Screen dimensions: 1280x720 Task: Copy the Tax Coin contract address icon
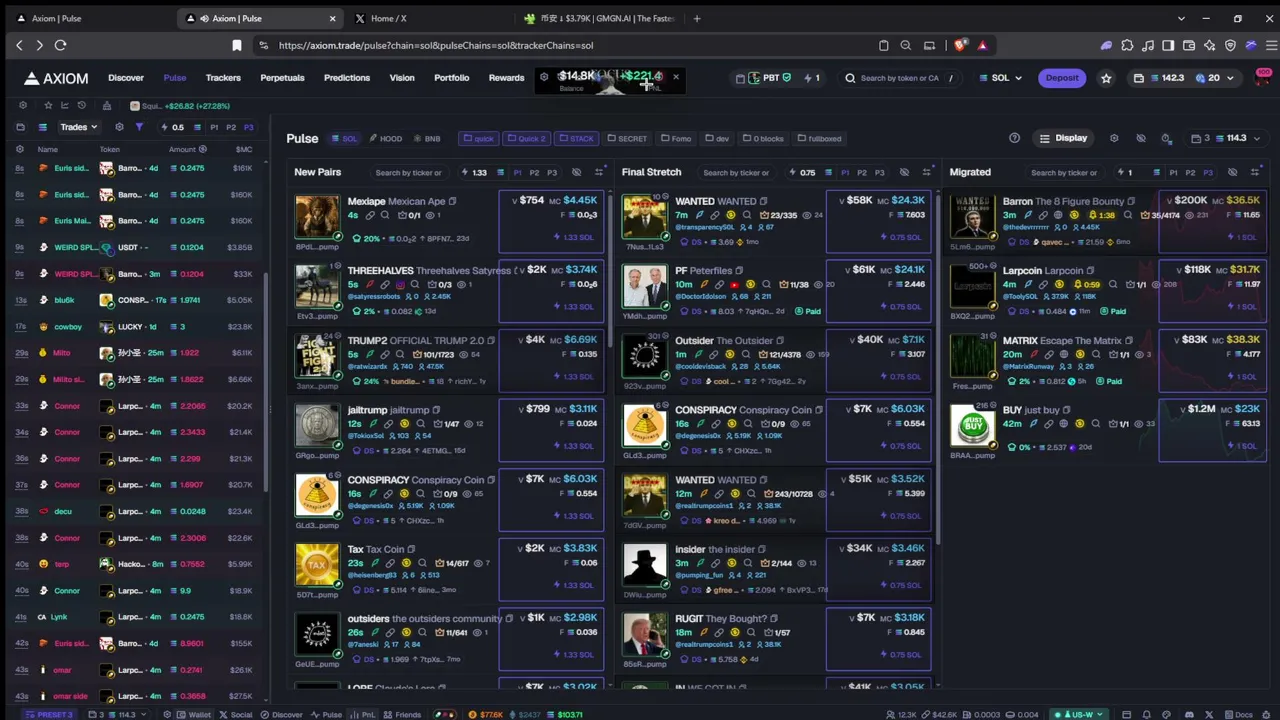pos(412,549)
